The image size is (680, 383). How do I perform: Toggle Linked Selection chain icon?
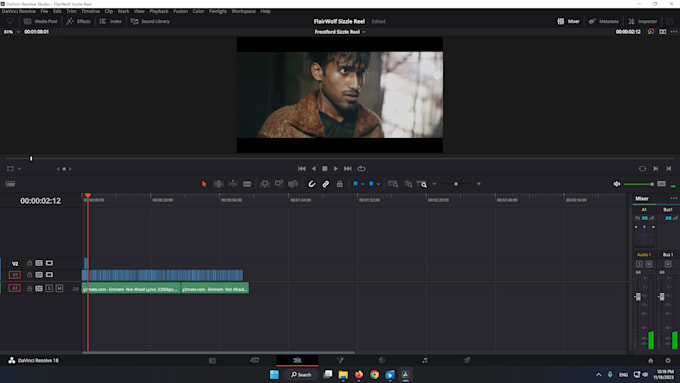[x=326, y=184]
